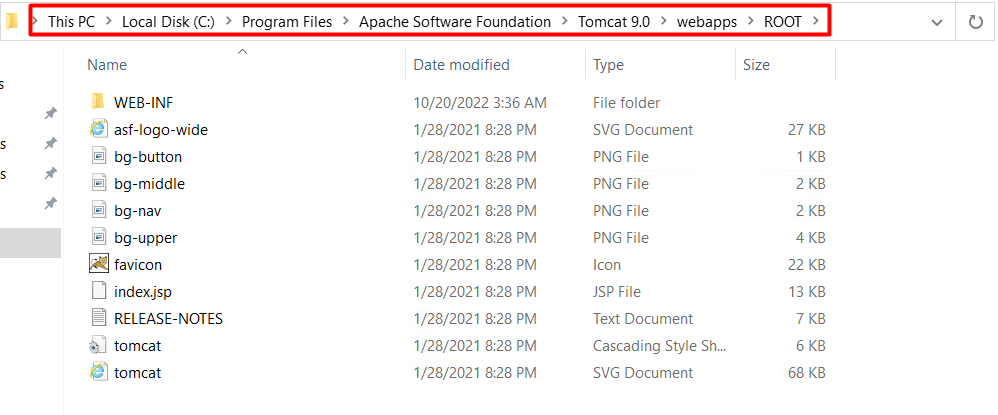Click the 10/20/2022 3:36 AM date cell

(x=480, y=102)
